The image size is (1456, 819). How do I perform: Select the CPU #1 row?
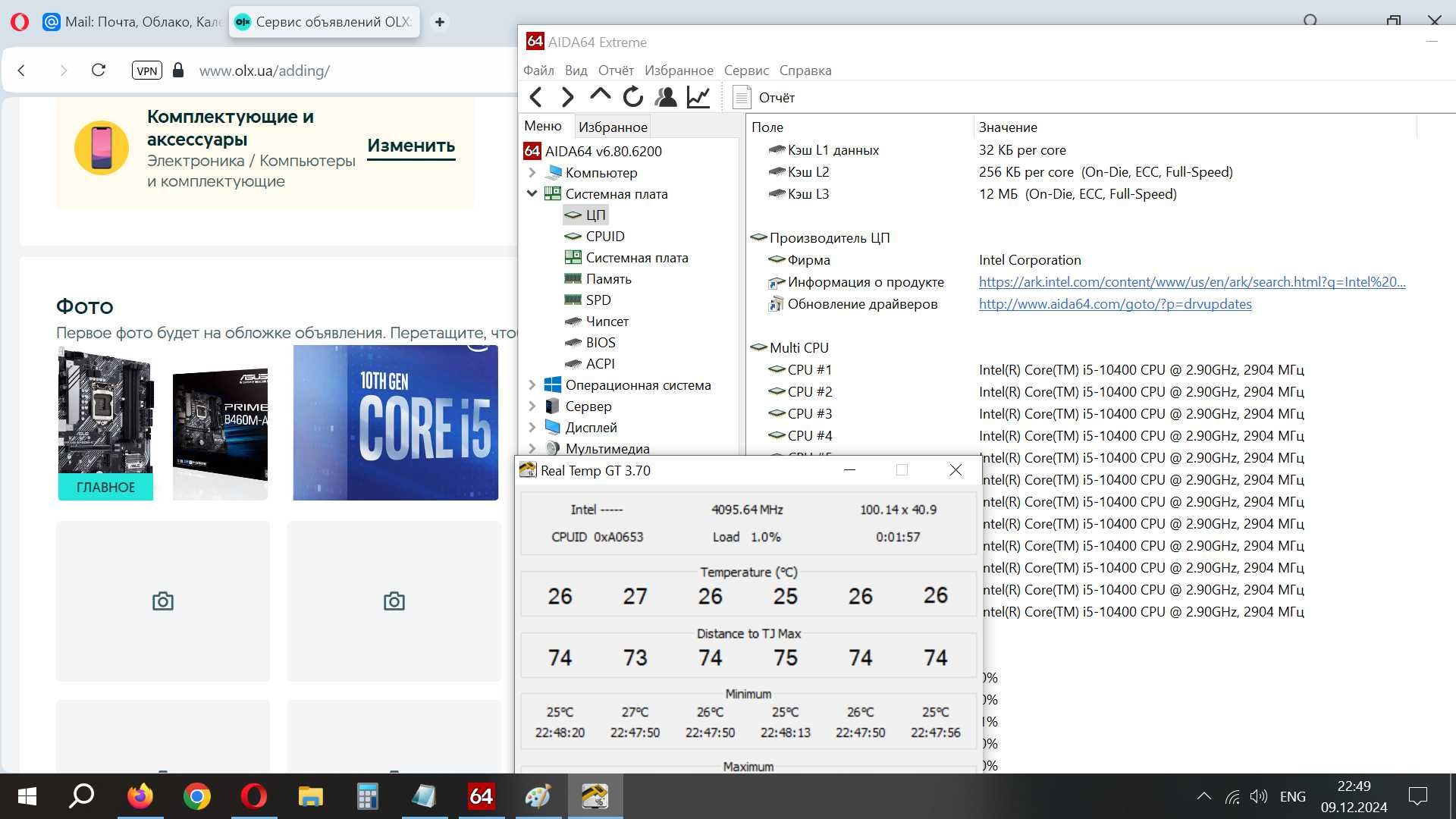click(x=1035, y=369)
